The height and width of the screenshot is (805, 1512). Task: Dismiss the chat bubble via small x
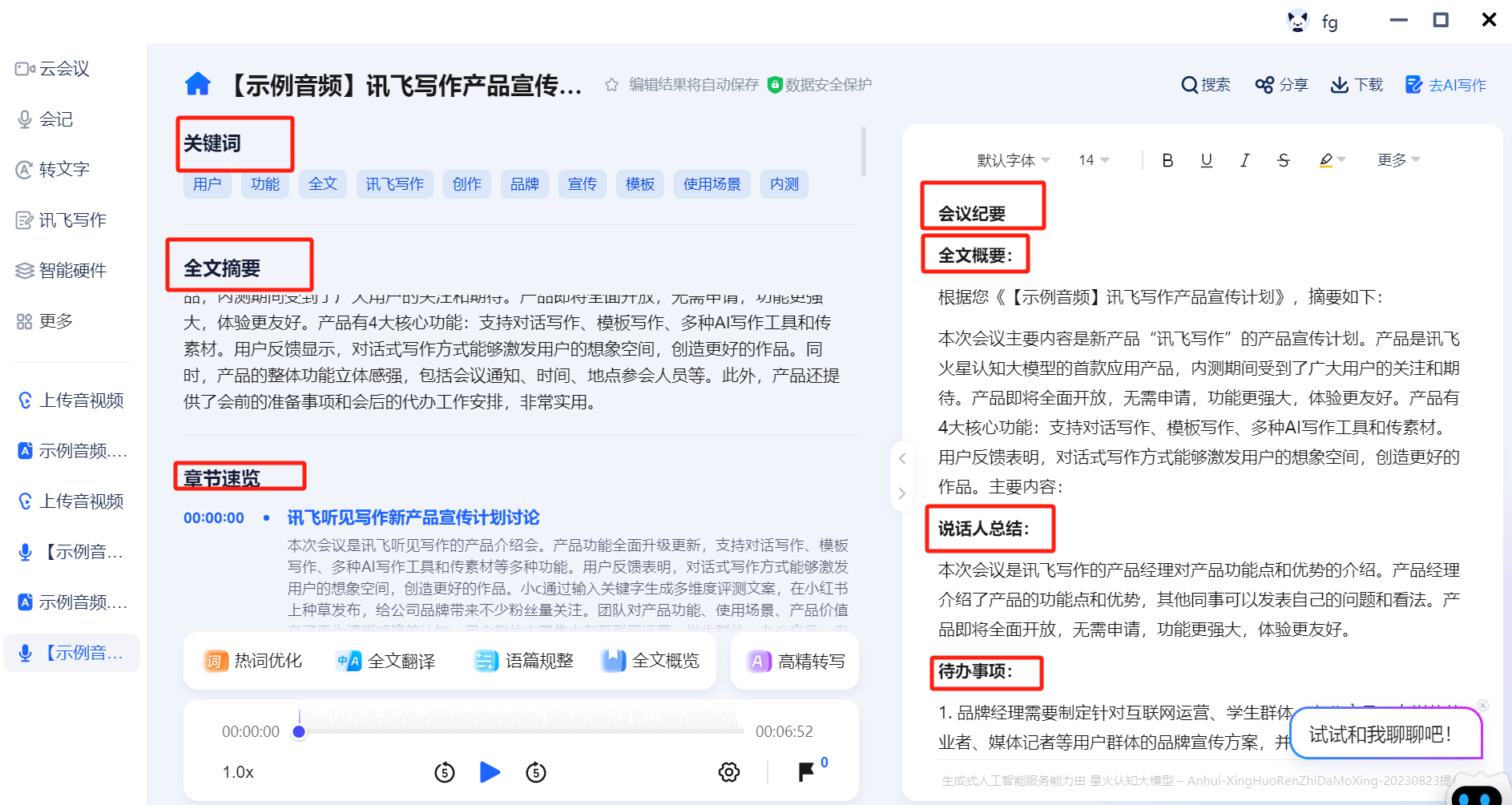(1483, 706)
